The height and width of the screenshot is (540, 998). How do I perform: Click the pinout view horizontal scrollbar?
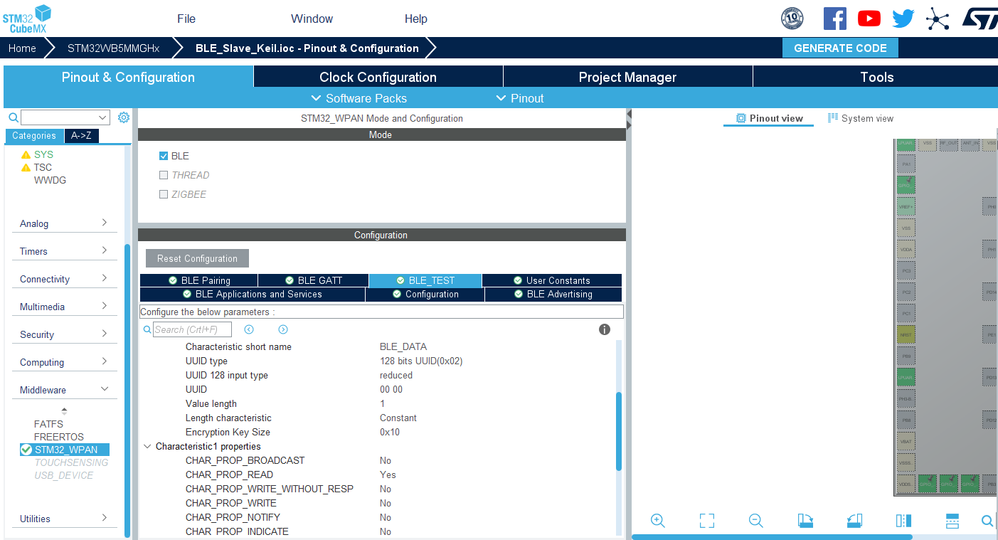pos(772,537)
